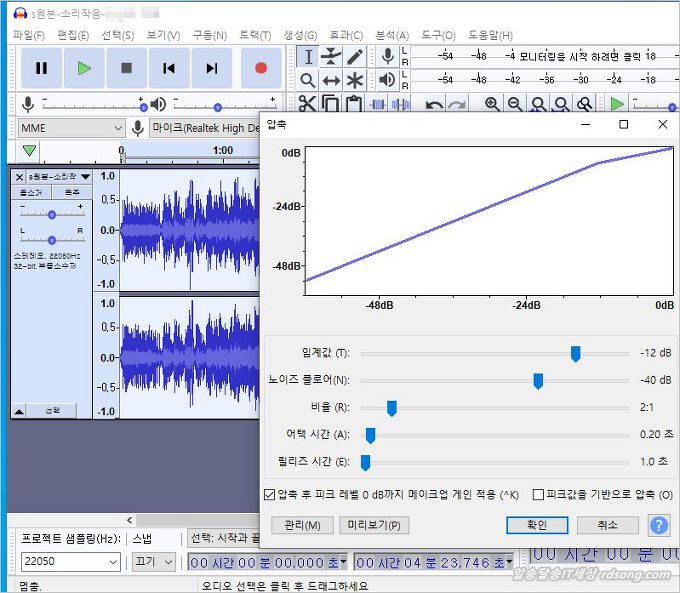
Task: Open the 파일(F) menu
Action: point(29,35)
